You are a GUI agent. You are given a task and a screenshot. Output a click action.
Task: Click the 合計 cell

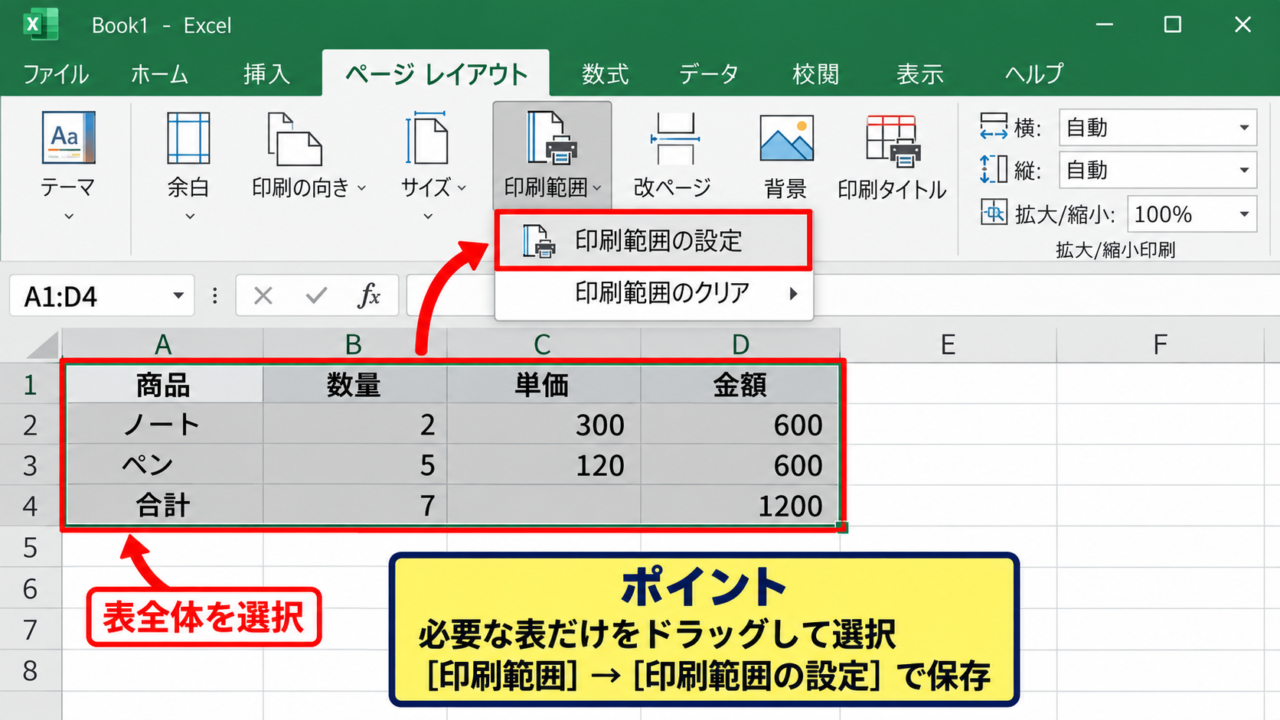click(162, 506)
